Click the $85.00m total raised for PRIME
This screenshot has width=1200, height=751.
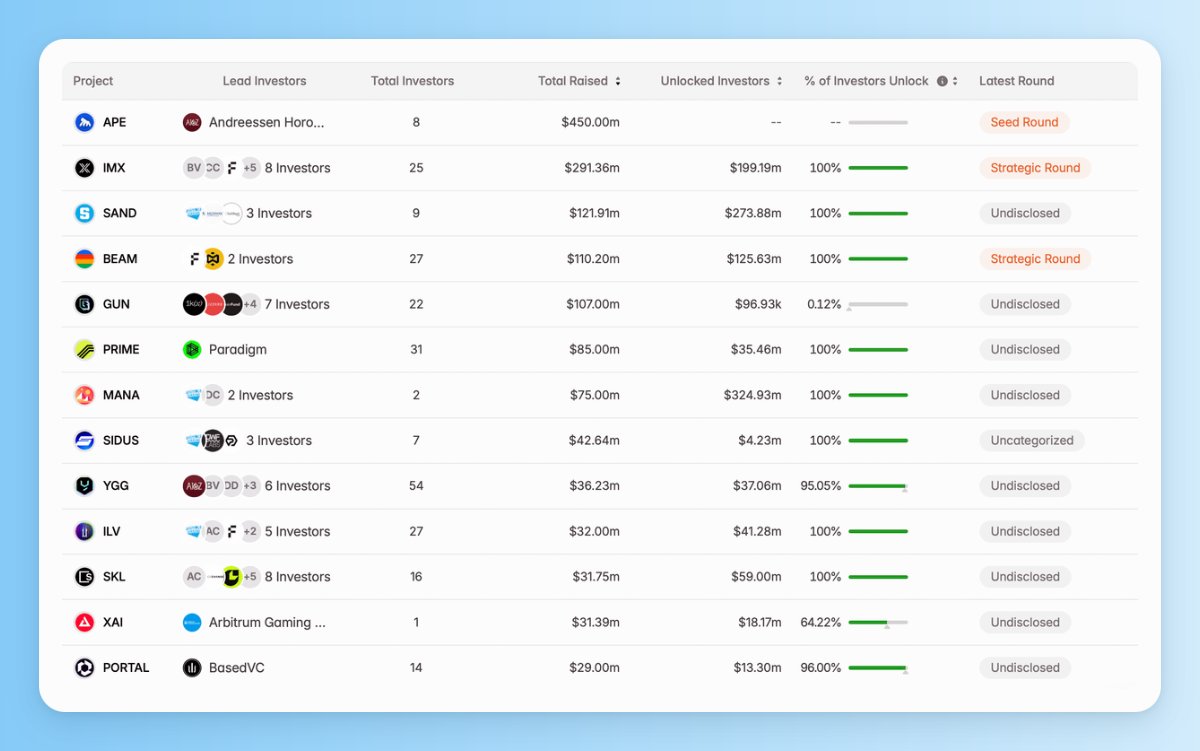[x=594, y=349]
